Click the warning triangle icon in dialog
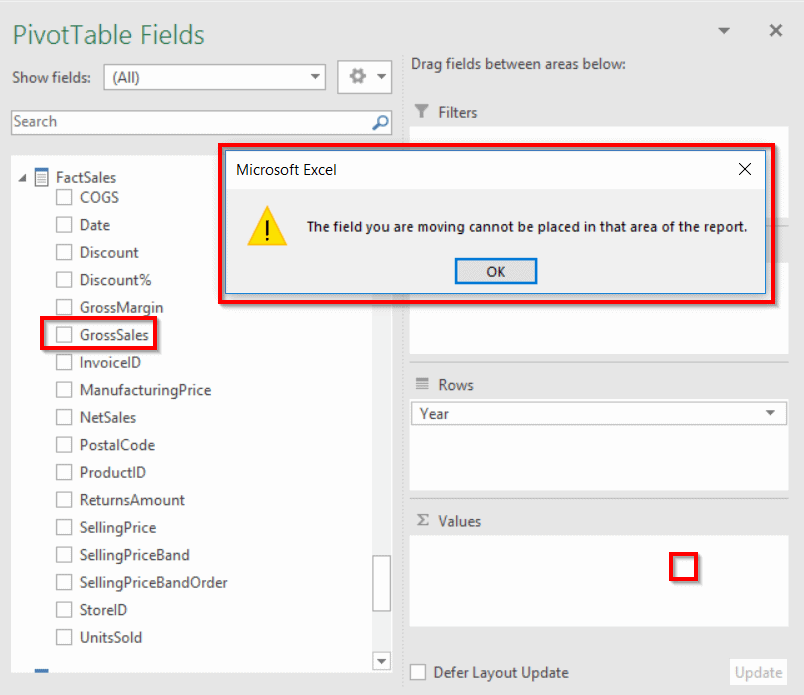Viewport: 804px width, 695px height. (267, 227)
